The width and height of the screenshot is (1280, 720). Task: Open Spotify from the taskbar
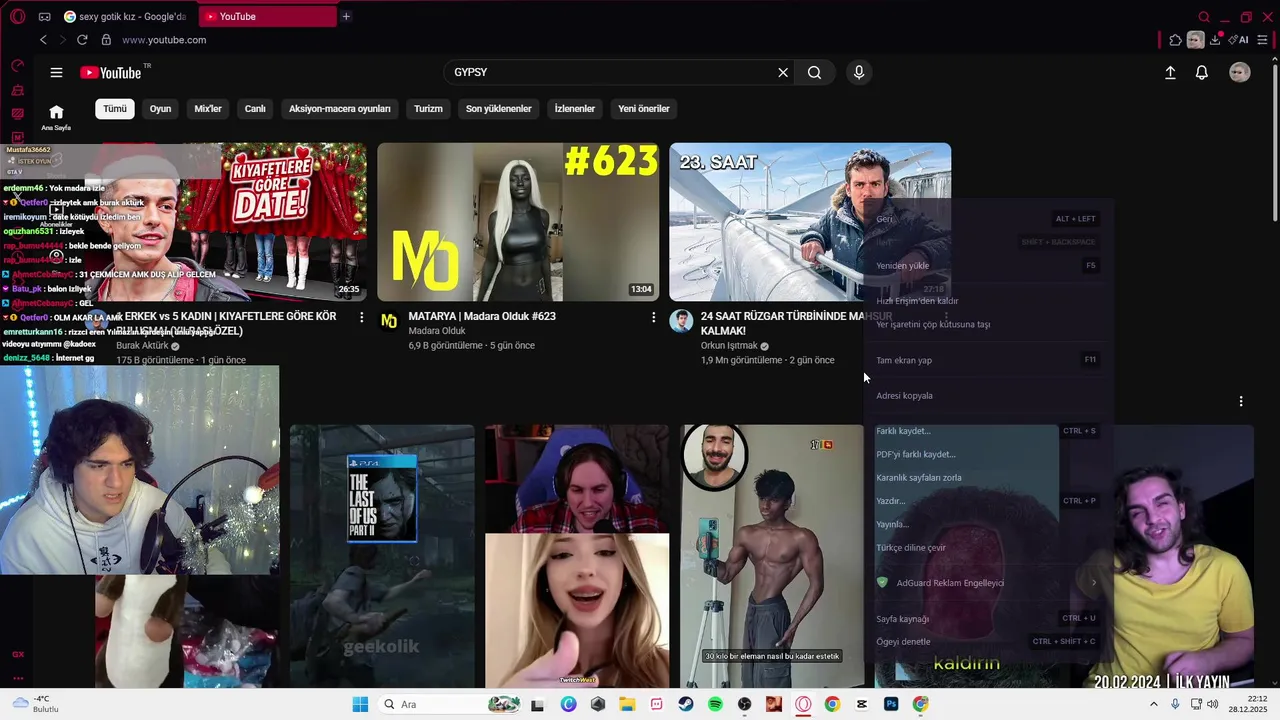pos(715,704)
